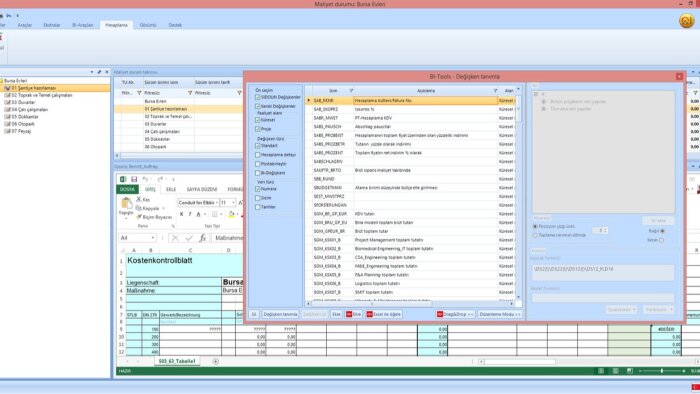Click the 'Excel ile öğele' button
The width and height of the screenshot is (700, 394).
(x=384, y=314)
